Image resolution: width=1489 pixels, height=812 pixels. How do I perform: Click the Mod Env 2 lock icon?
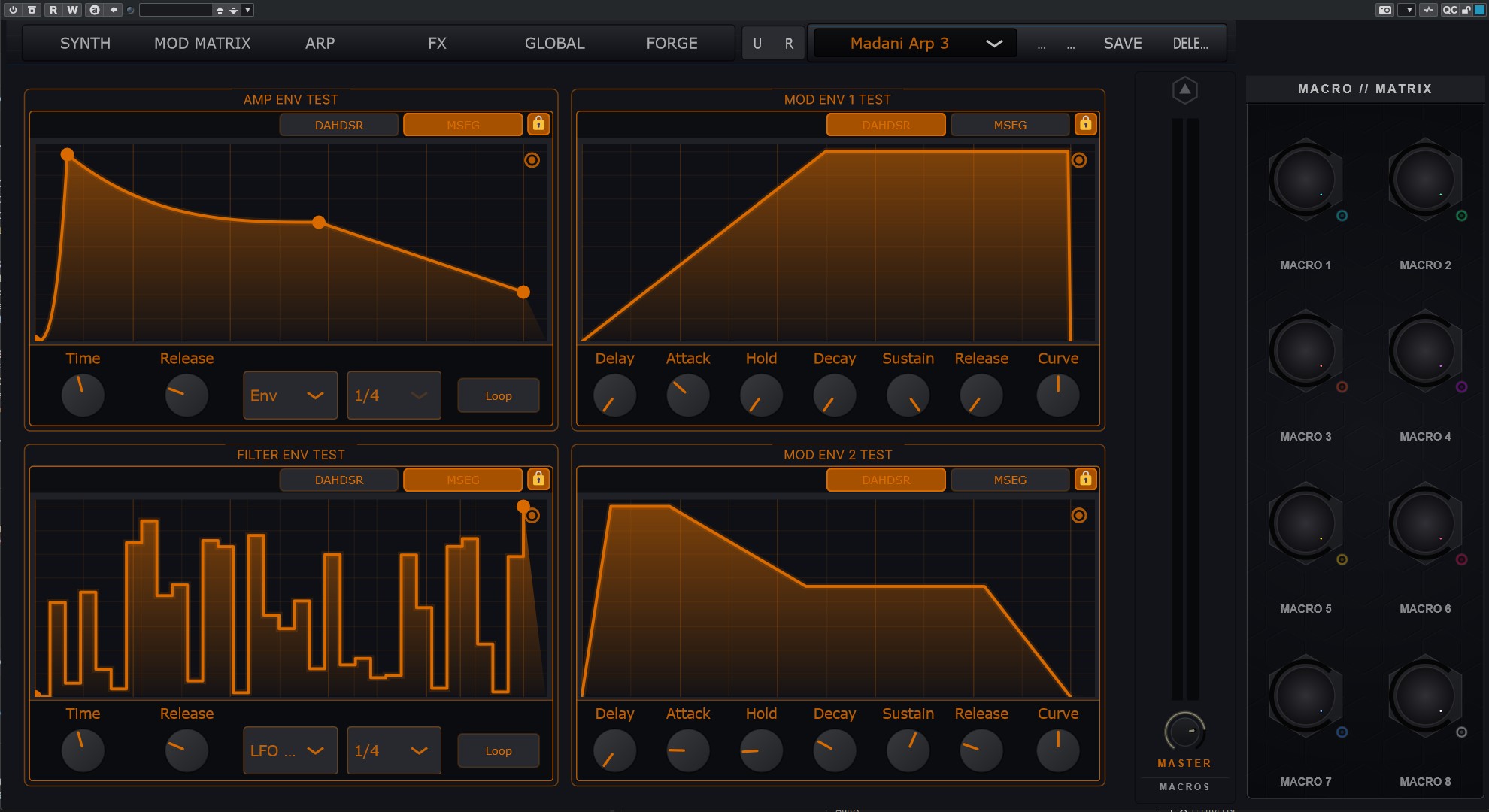click(1085, 479)
